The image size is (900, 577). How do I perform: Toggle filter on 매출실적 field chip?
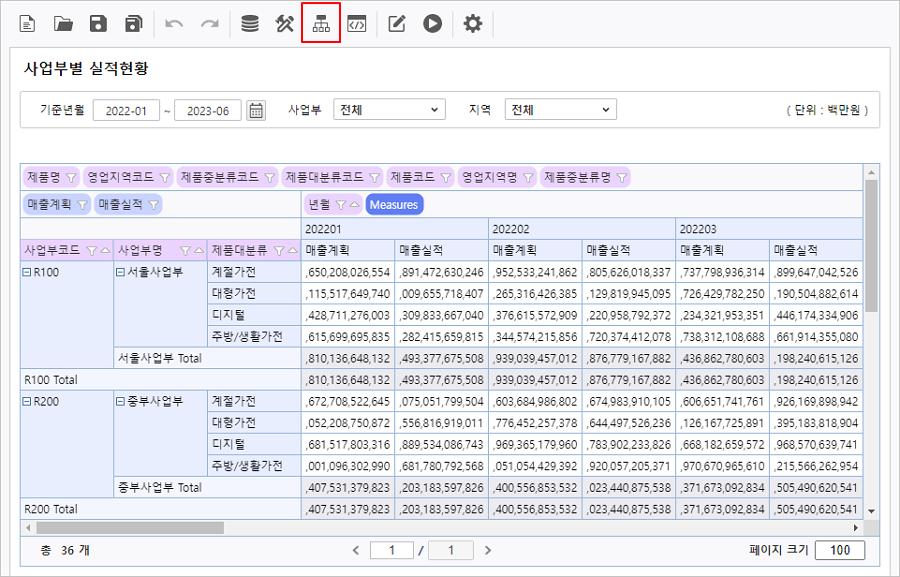(x=154, y=204)
